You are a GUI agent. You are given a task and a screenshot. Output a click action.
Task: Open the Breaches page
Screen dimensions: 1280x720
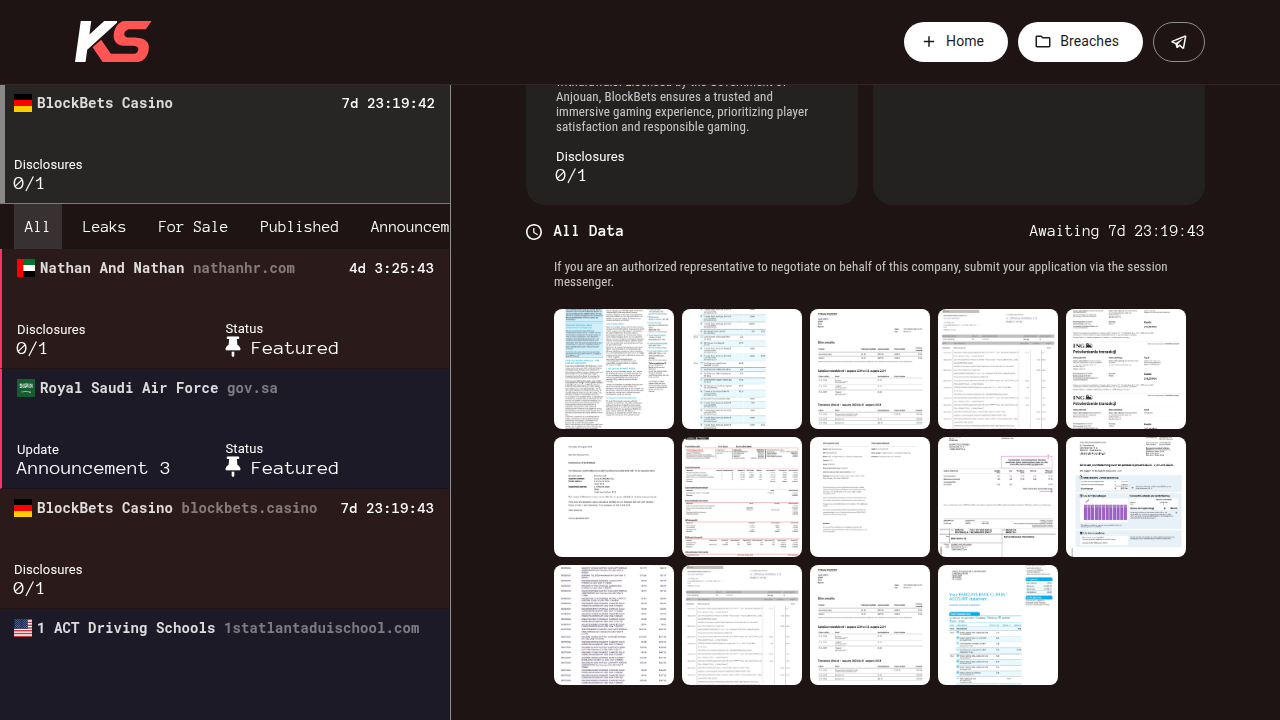pos(1080,42)
